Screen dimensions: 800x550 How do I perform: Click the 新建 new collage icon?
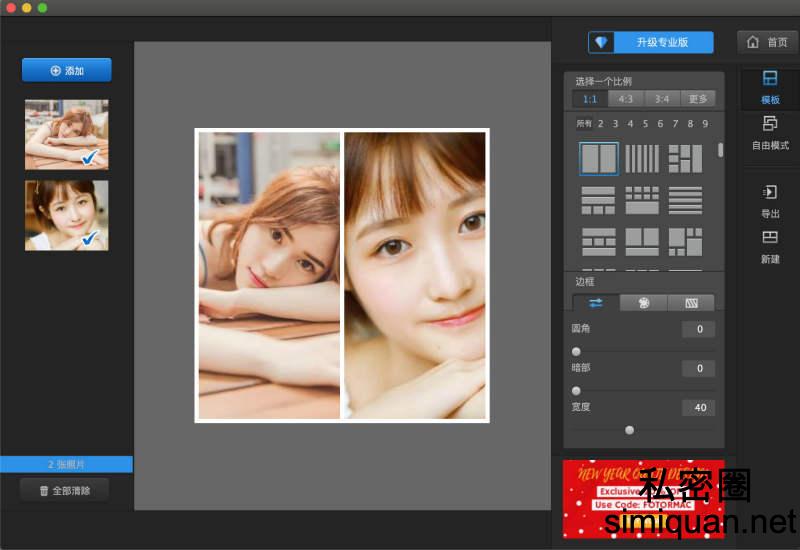(x=770, y=245)
